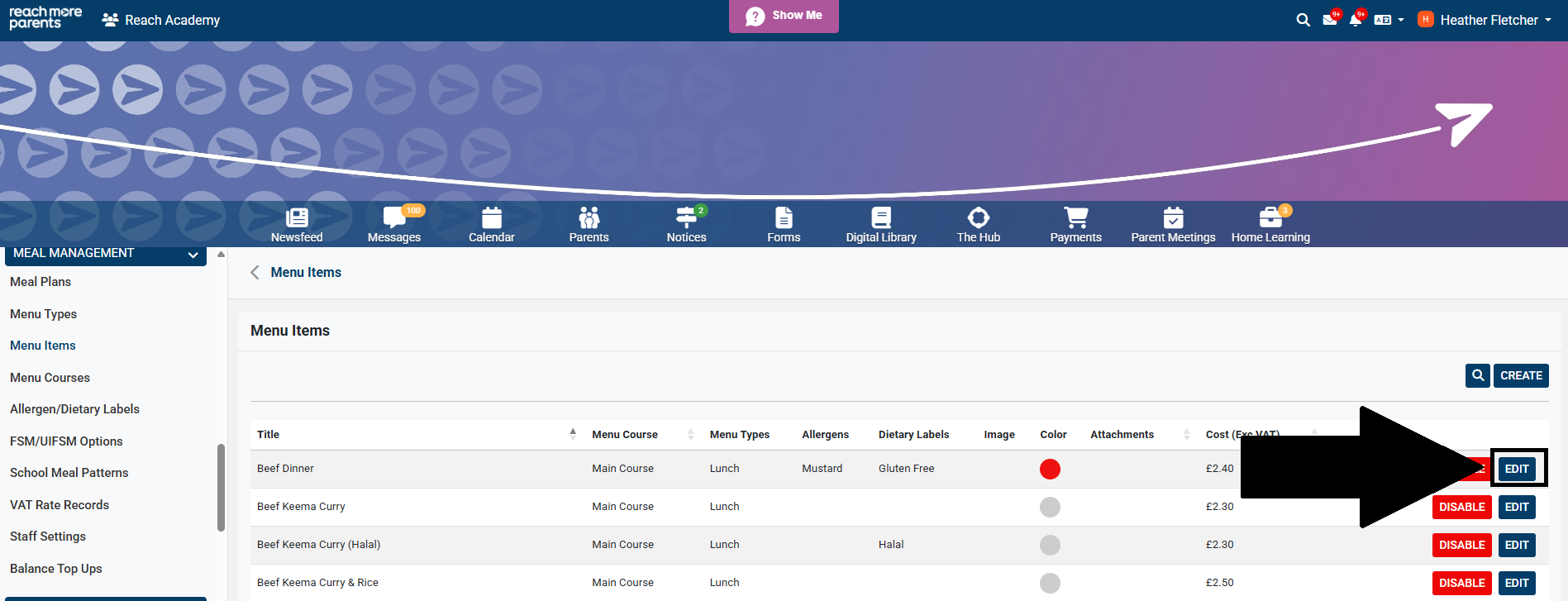This screenshot has width=1568, height=601.
Task: Disable Beef Keema Curry (Halal) item
Action: (1461, 545)
